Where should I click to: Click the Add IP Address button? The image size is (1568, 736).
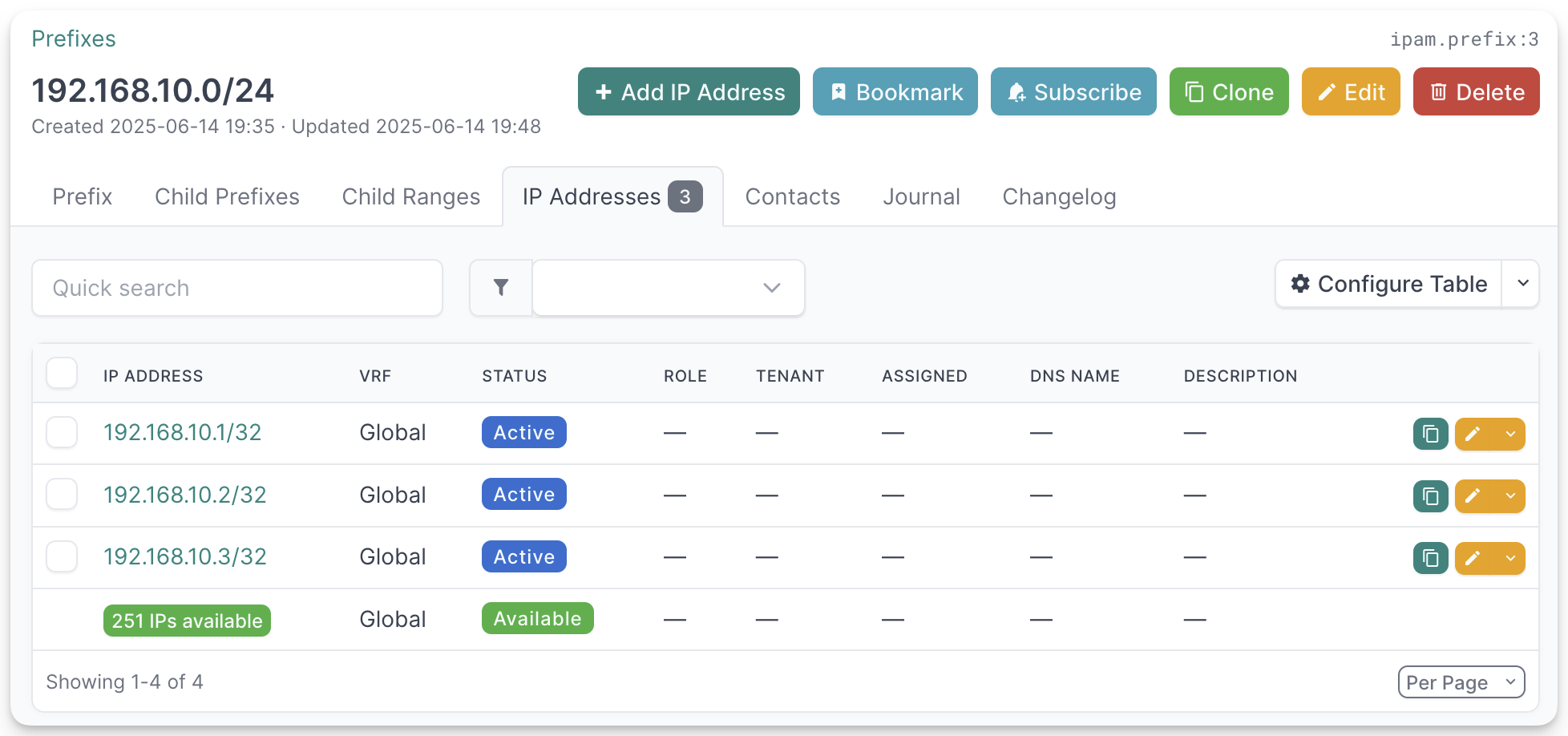tap(689, 92)
